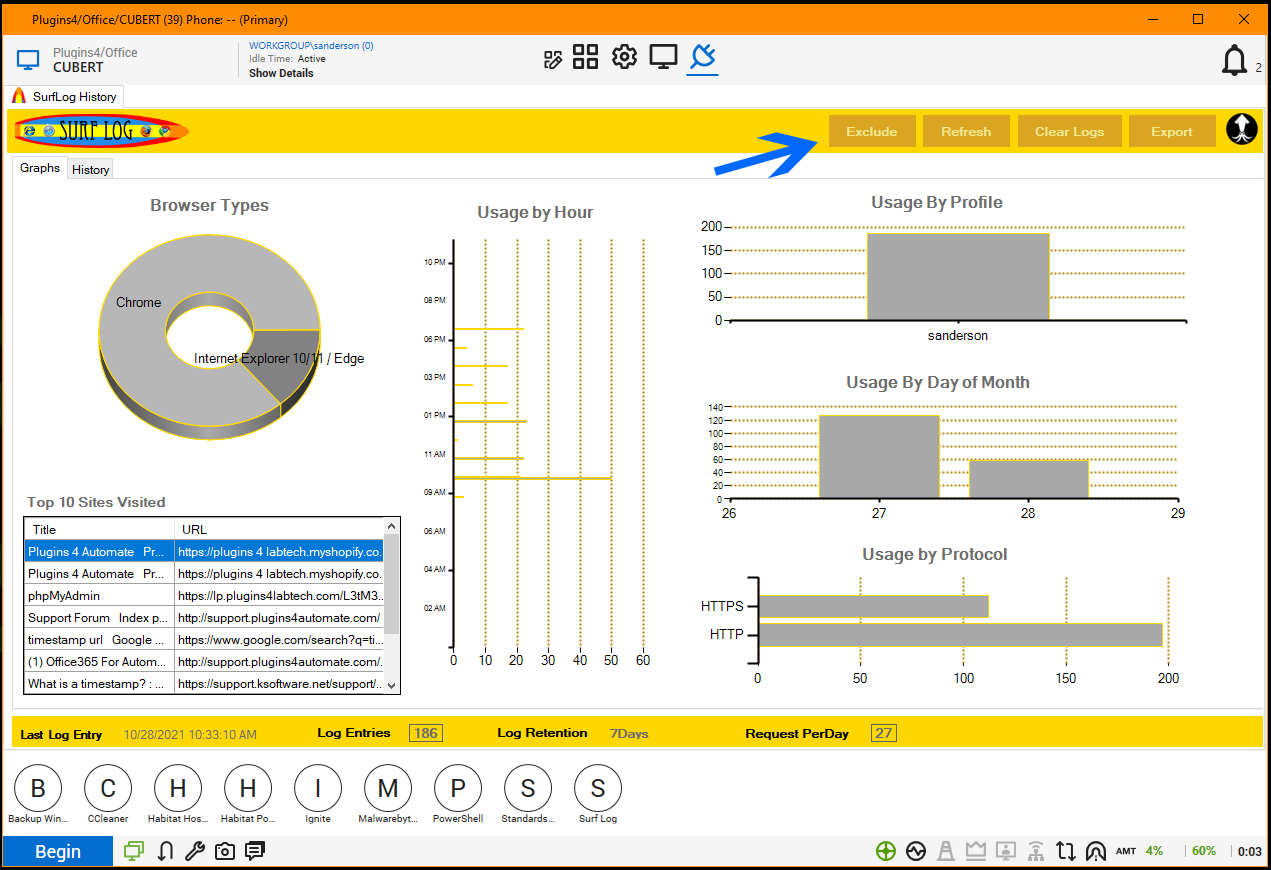
Task: Click the magnet icon in the bottom bar
Action: coord(166,851)
